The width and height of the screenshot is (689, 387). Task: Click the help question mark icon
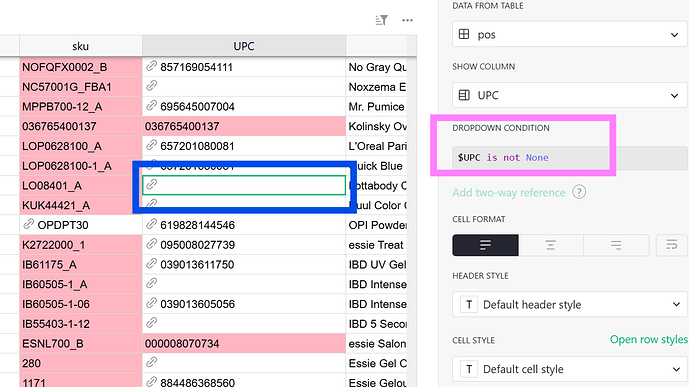(579, 192)
